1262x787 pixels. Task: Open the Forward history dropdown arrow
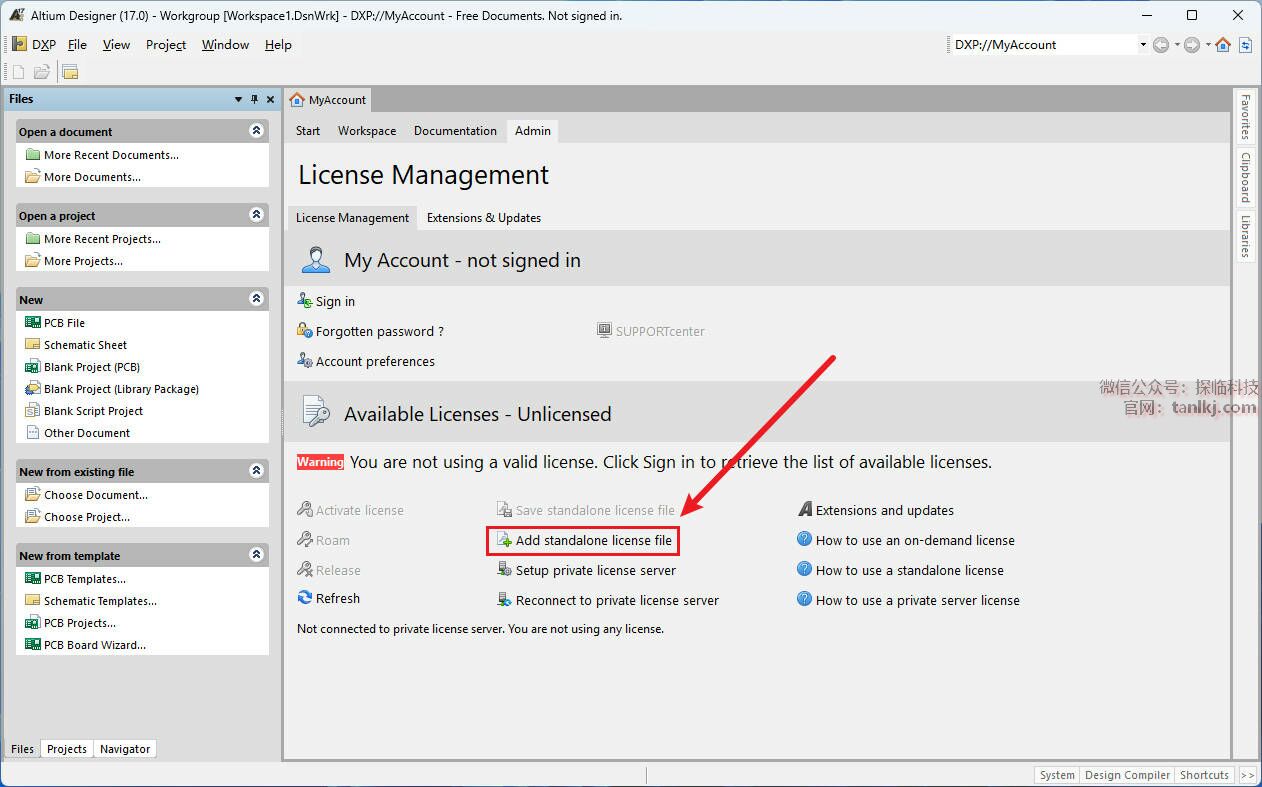click(x=1207, y=45)
